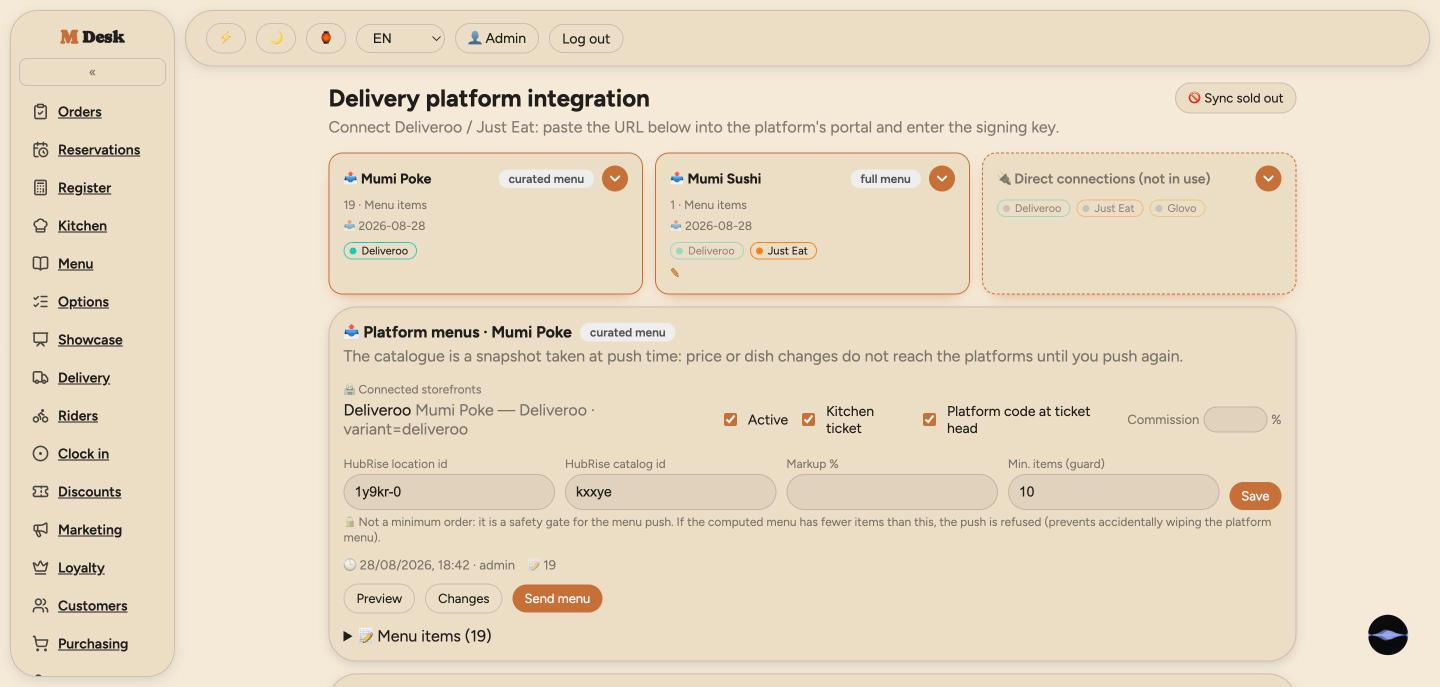Image resolution: width=1440 pixels, height=687 pixels.
Task: Click the Glovo tag in Direct connections
Action: (1177, 208)
